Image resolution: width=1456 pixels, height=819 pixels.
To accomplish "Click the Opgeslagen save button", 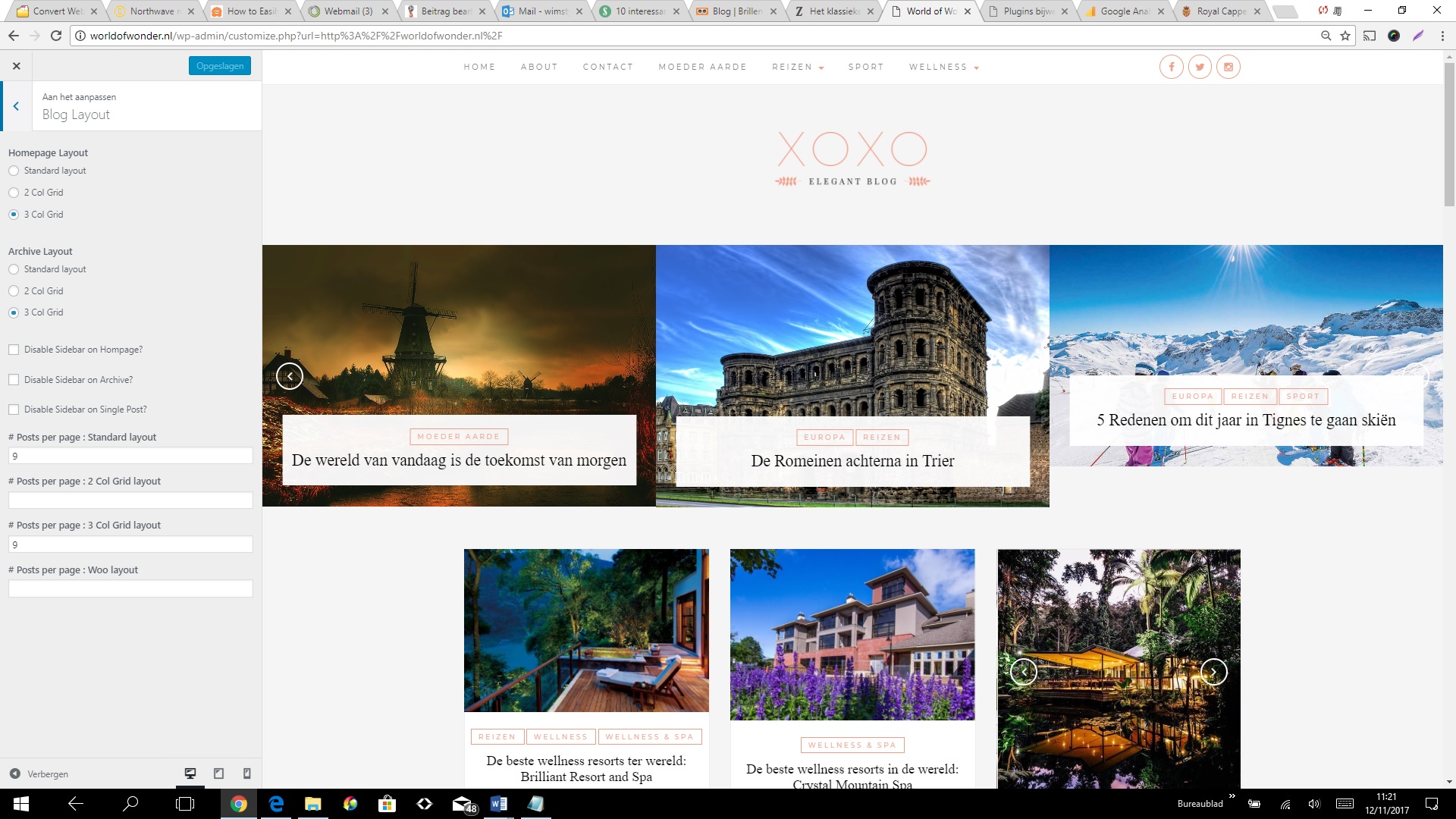I will (220, 66).
